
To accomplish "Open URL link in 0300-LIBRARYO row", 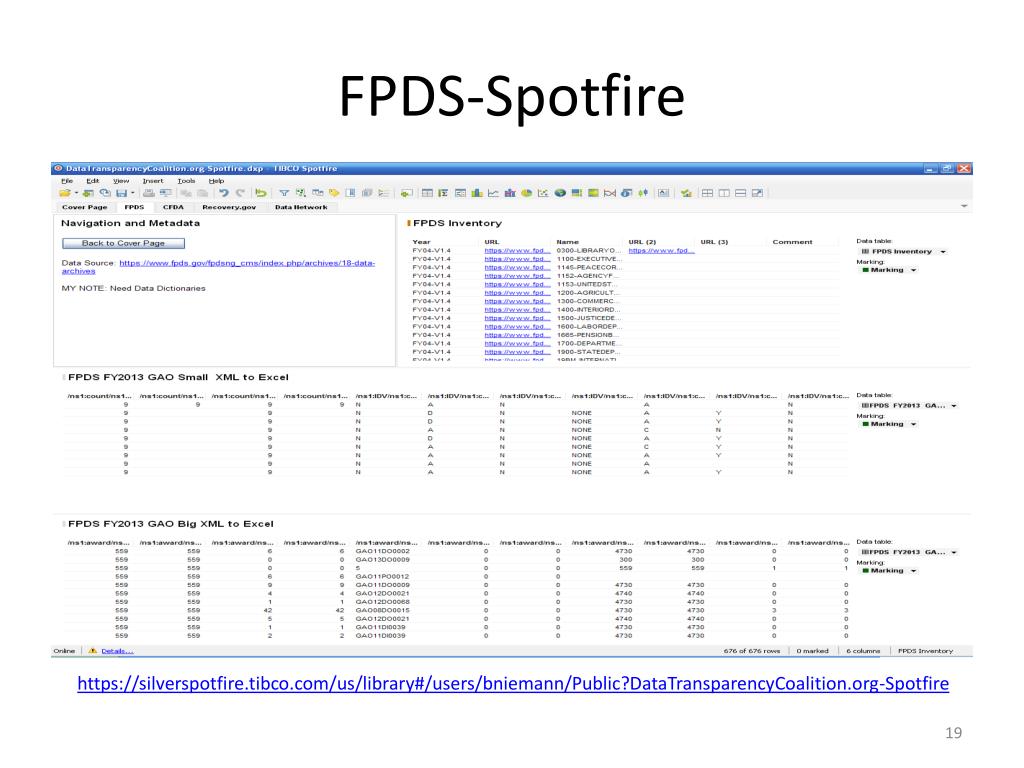I will (517, 251).
